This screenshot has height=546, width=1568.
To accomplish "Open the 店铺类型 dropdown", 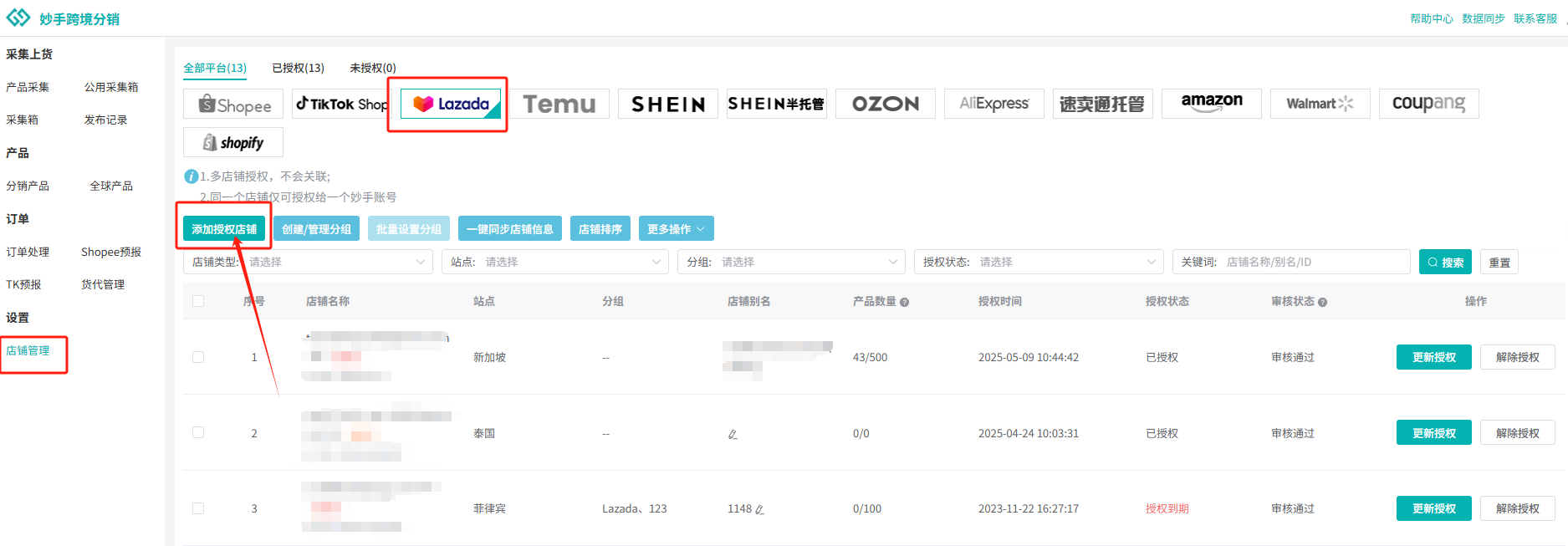I will pos(308,262).
